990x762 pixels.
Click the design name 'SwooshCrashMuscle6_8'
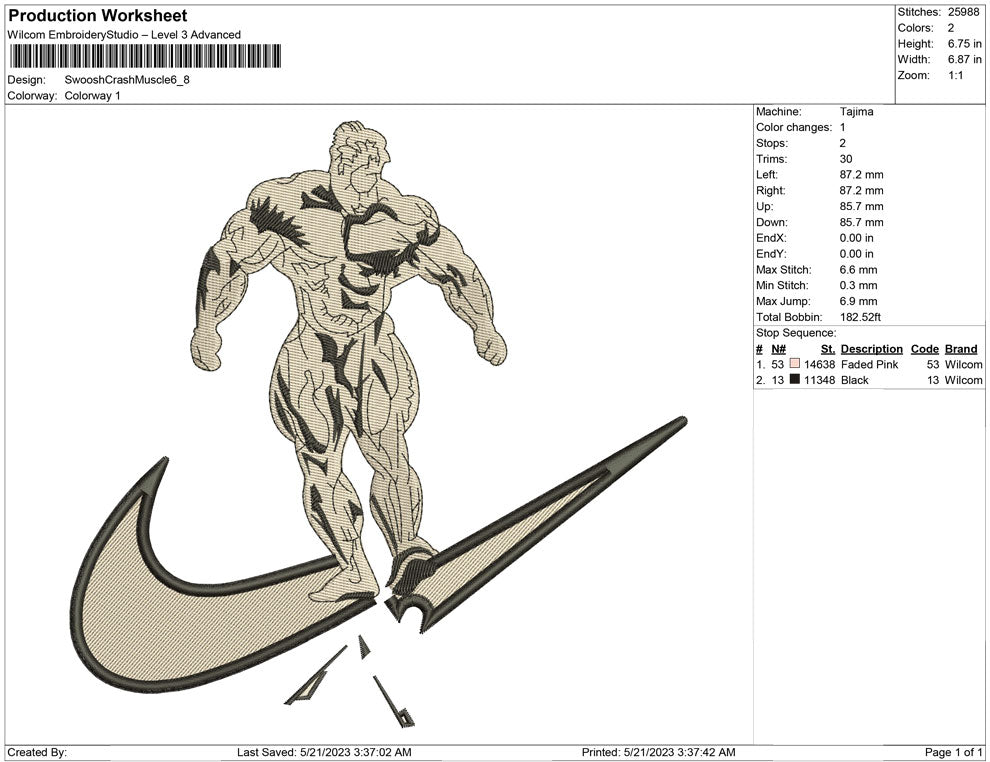(x=127, y=80)
